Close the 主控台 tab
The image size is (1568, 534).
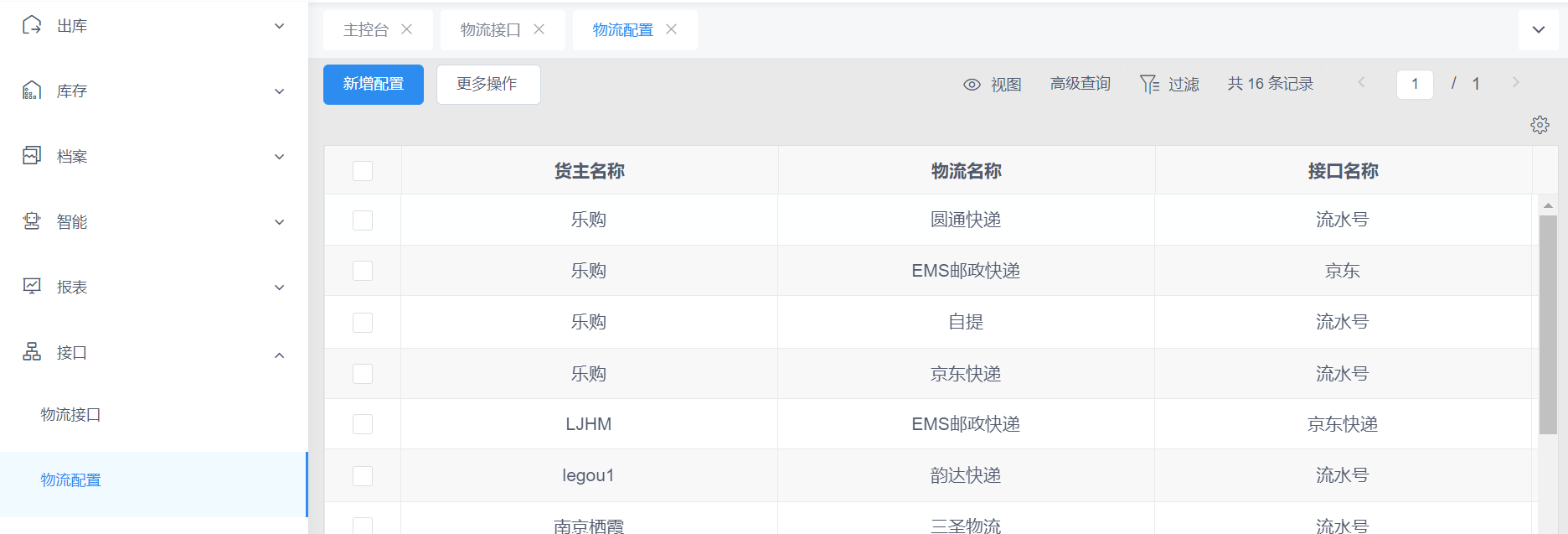pos(407,29)
